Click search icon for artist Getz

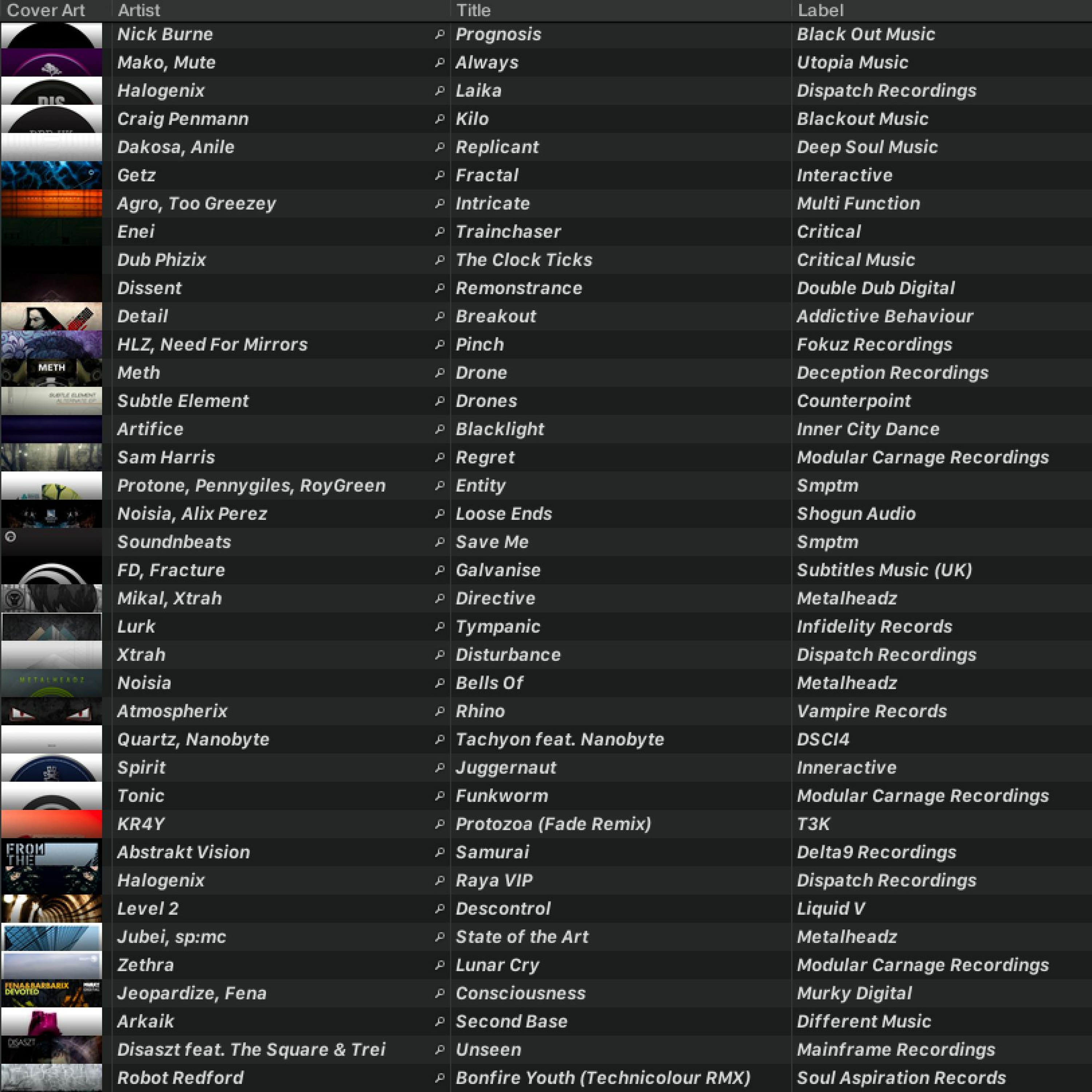pyautogui.click(x=439, y=175)
